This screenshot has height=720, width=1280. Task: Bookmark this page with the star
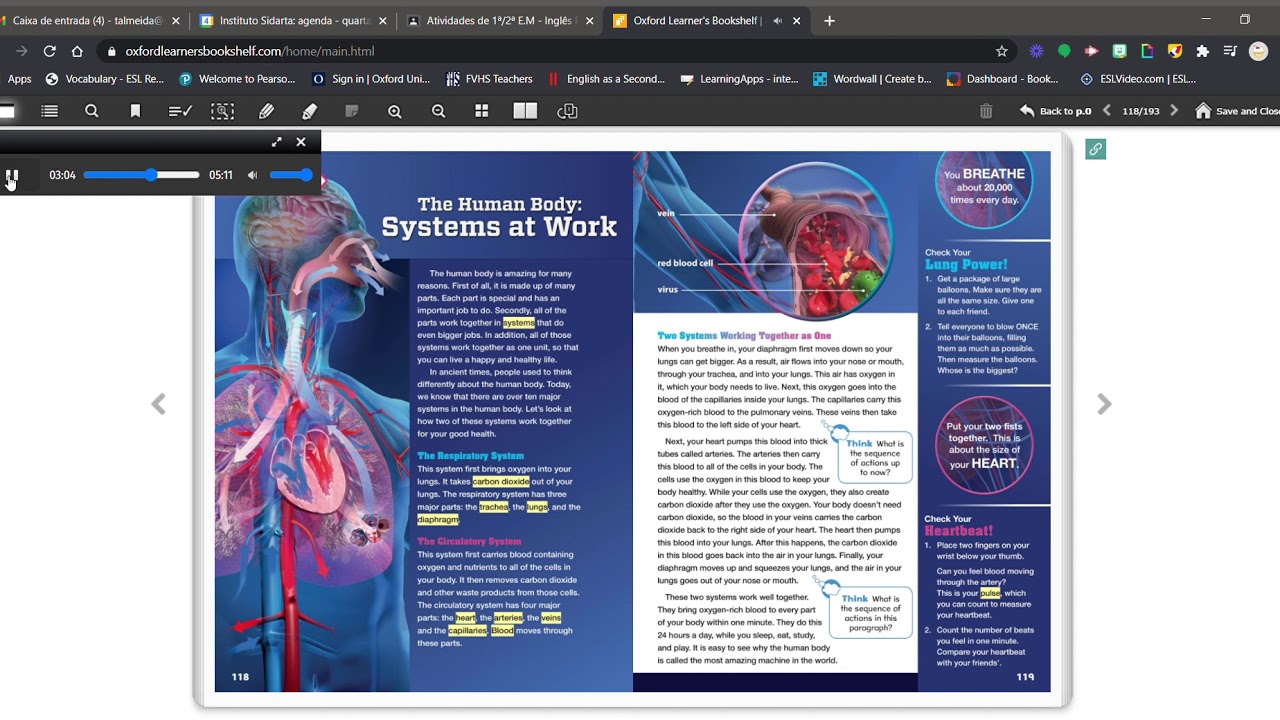1001,51
